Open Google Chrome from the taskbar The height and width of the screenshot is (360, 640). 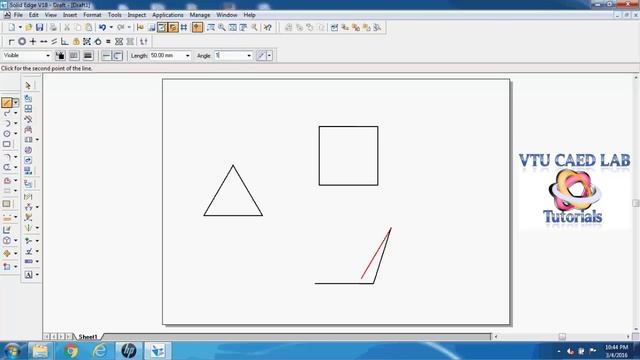click(x=71, y=351)
